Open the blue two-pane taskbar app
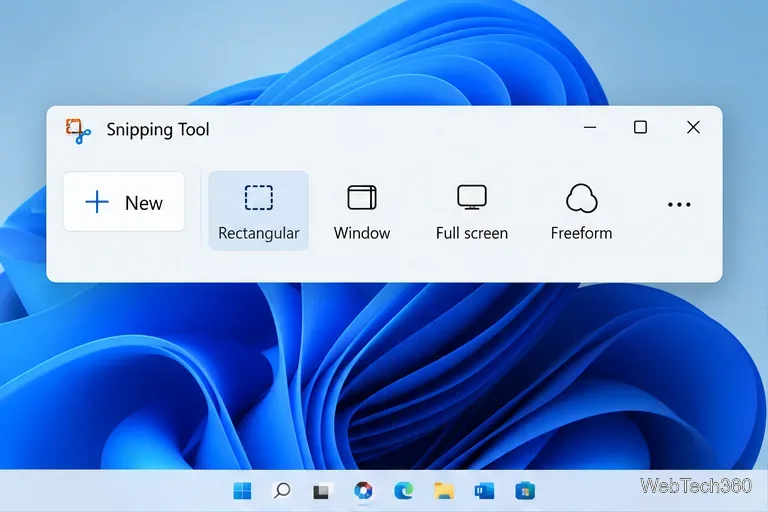The height and width of the screenshot is (512, 768). (x=484, y=490)
